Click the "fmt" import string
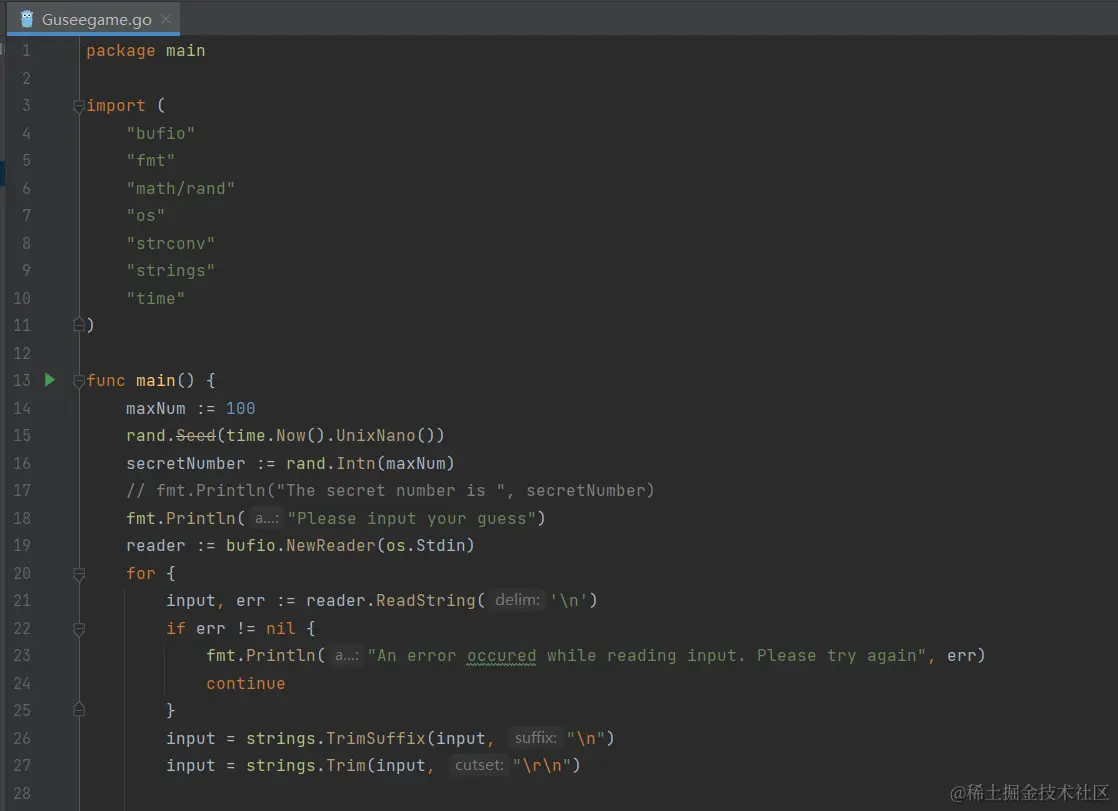This screenshot has width=1118, height=811. pos(150,160)
